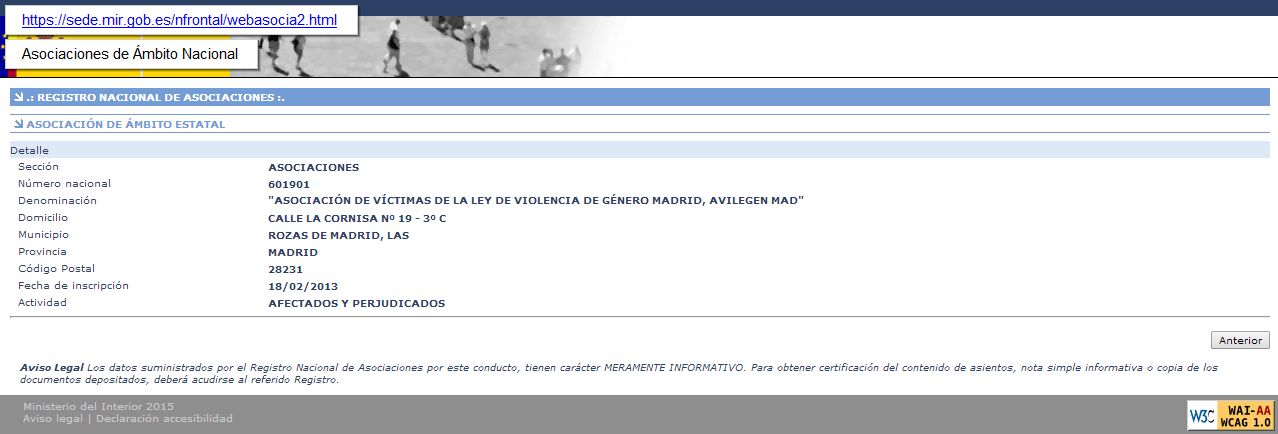Select the Fecha de inscripción label

click(74, 285)
